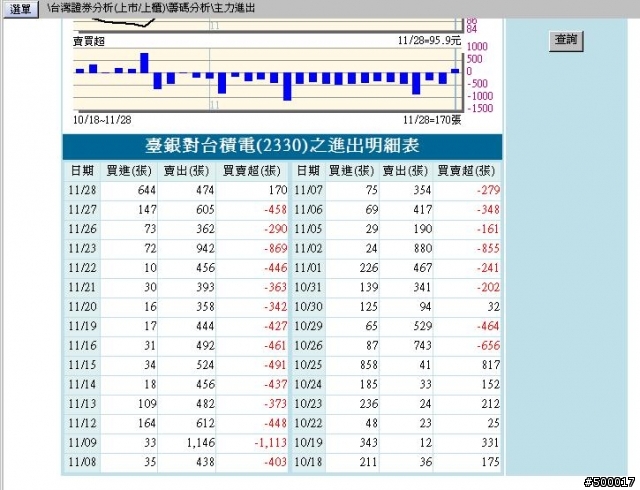640x490 pixels.
Task: Select net value -427 for 11/19
Action: click(275, 326)
